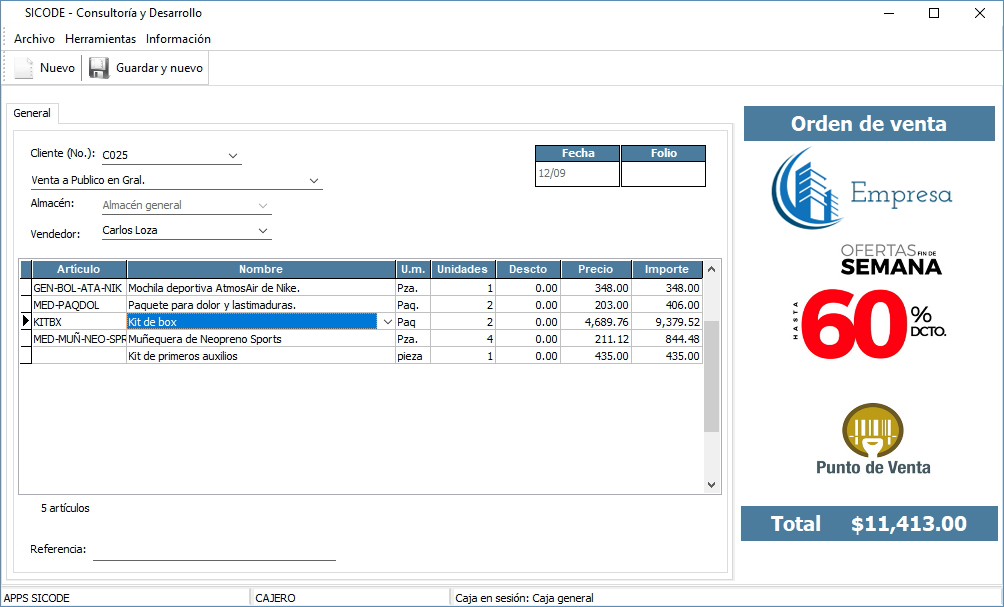Image resolution: width=1004 pixels, height=607 pixels.
Task: Open the Cliente number dropdown
Action: coord(233,156)
